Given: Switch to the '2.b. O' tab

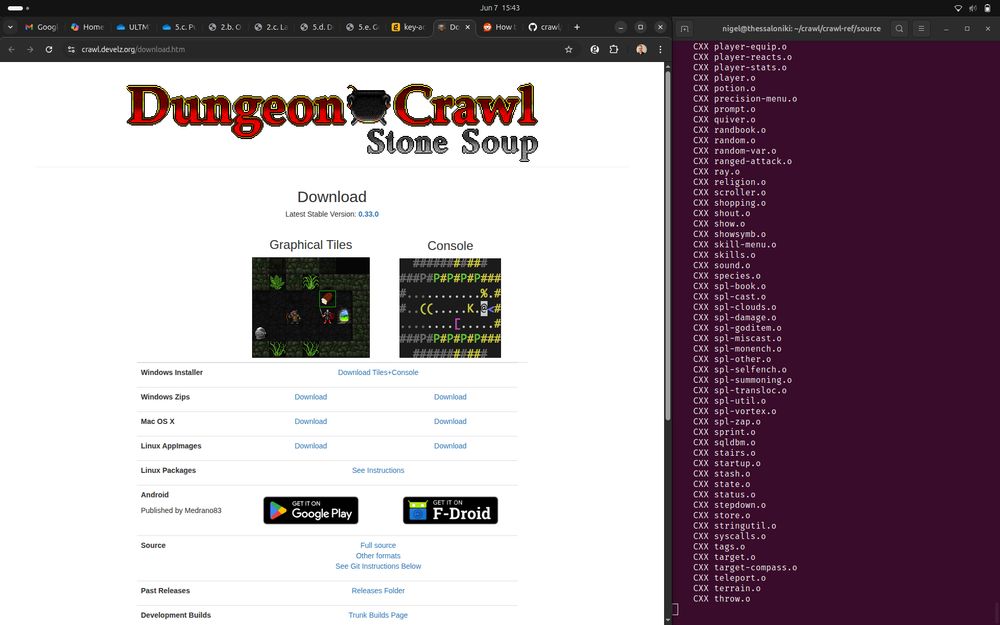Looking at the screenshot, I should 224,27.
